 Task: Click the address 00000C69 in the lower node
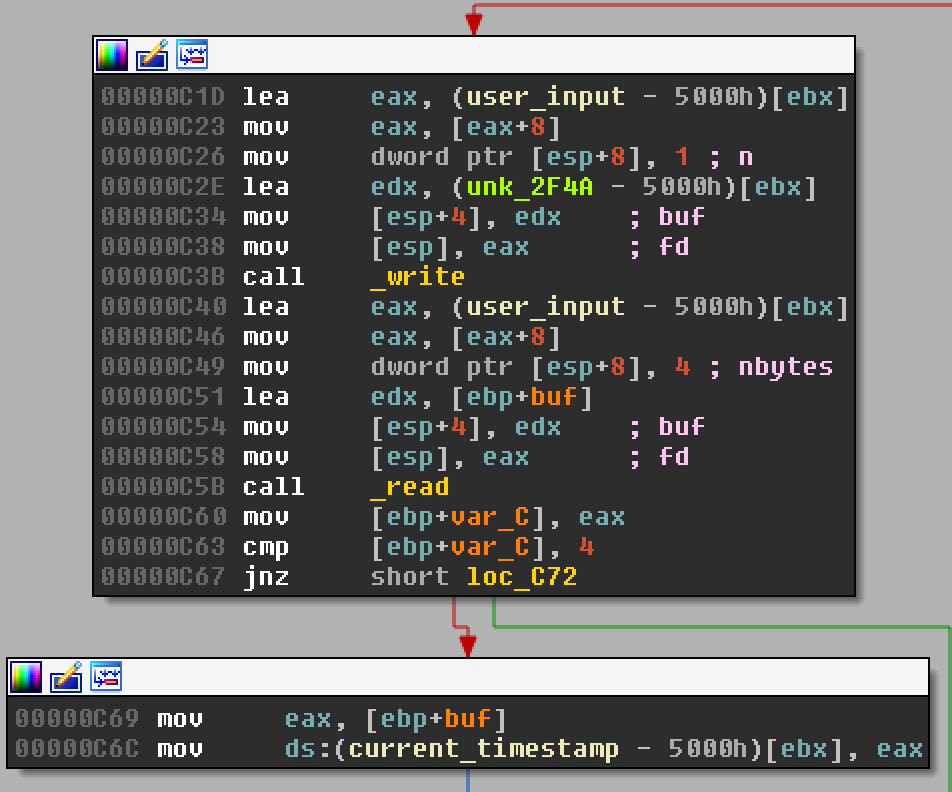pos(77,719)
